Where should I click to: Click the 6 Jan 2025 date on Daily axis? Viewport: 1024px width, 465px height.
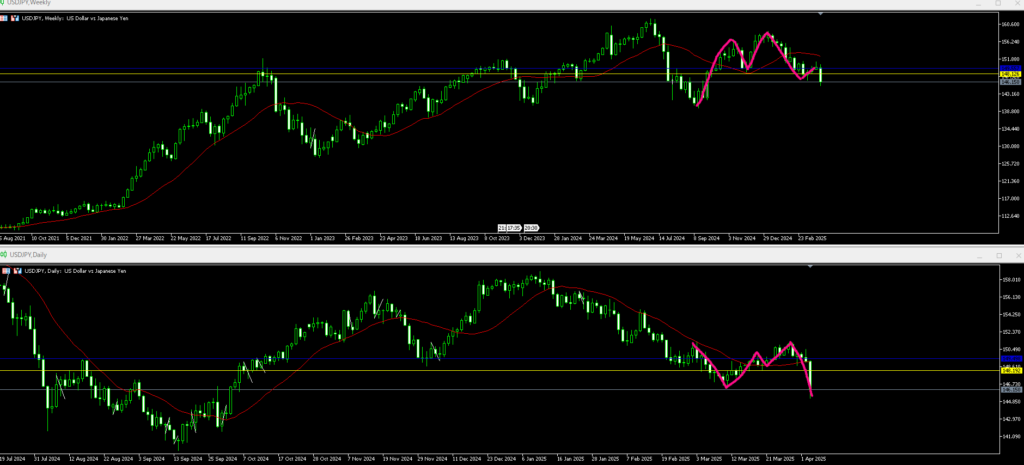click(x=535, y=458)
